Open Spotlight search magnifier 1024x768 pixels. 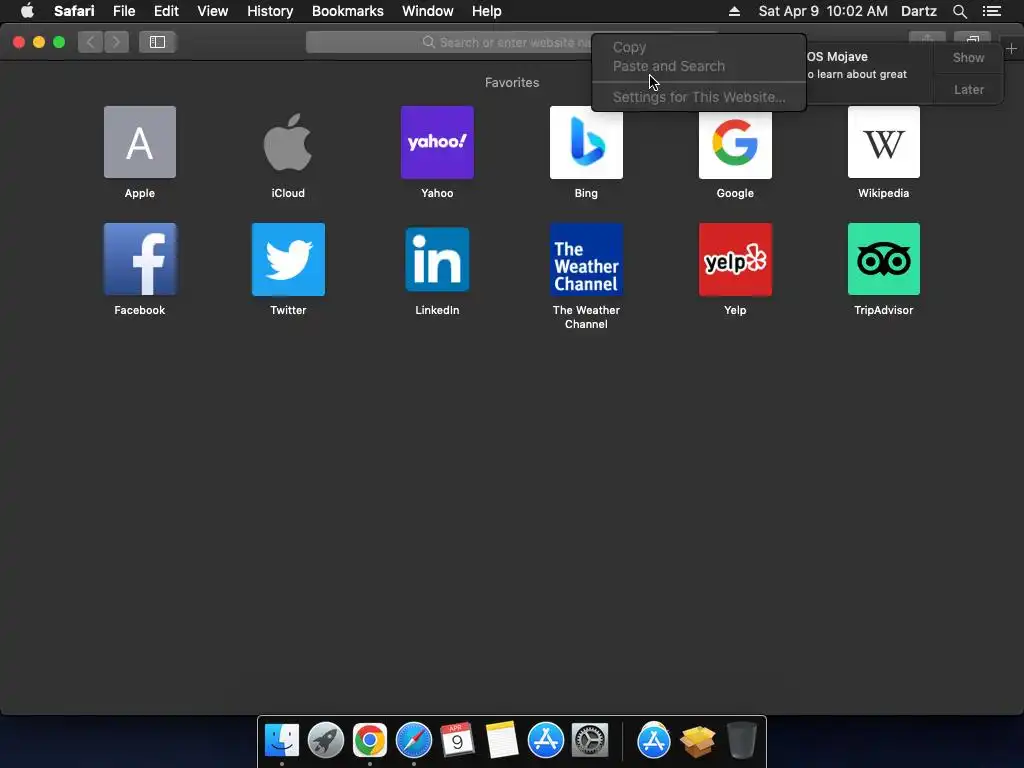coord(959,11)
